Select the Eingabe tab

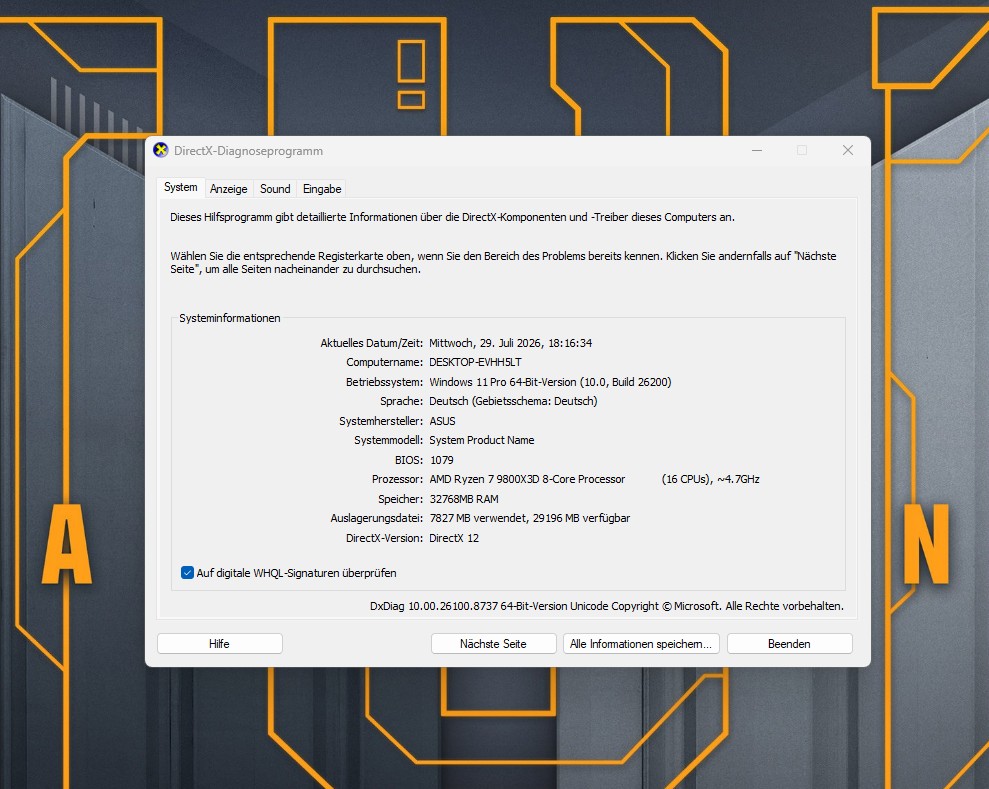coord(322,189)
